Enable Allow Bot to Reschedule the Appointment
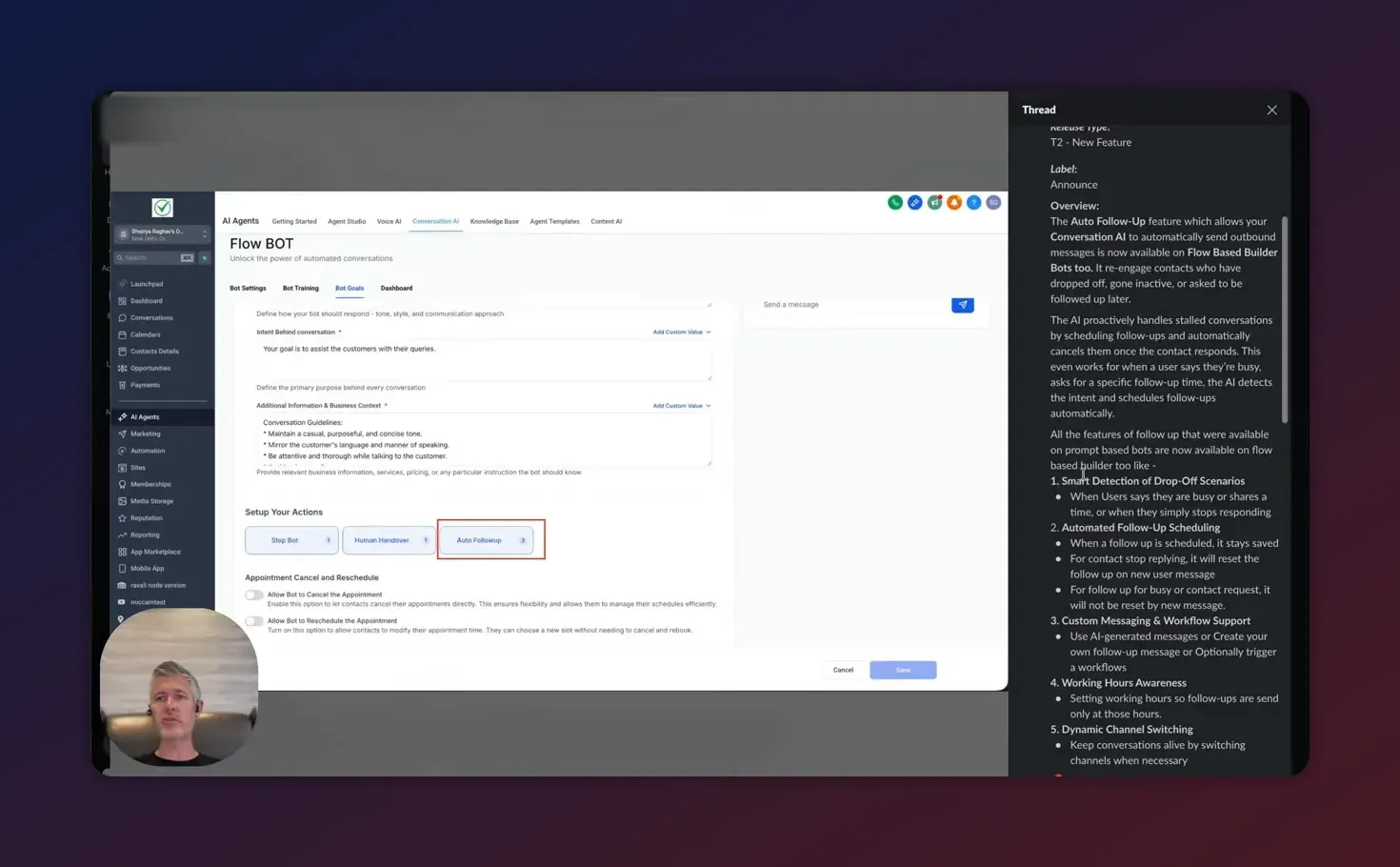Screen dimensions: 1400x867 253,620
